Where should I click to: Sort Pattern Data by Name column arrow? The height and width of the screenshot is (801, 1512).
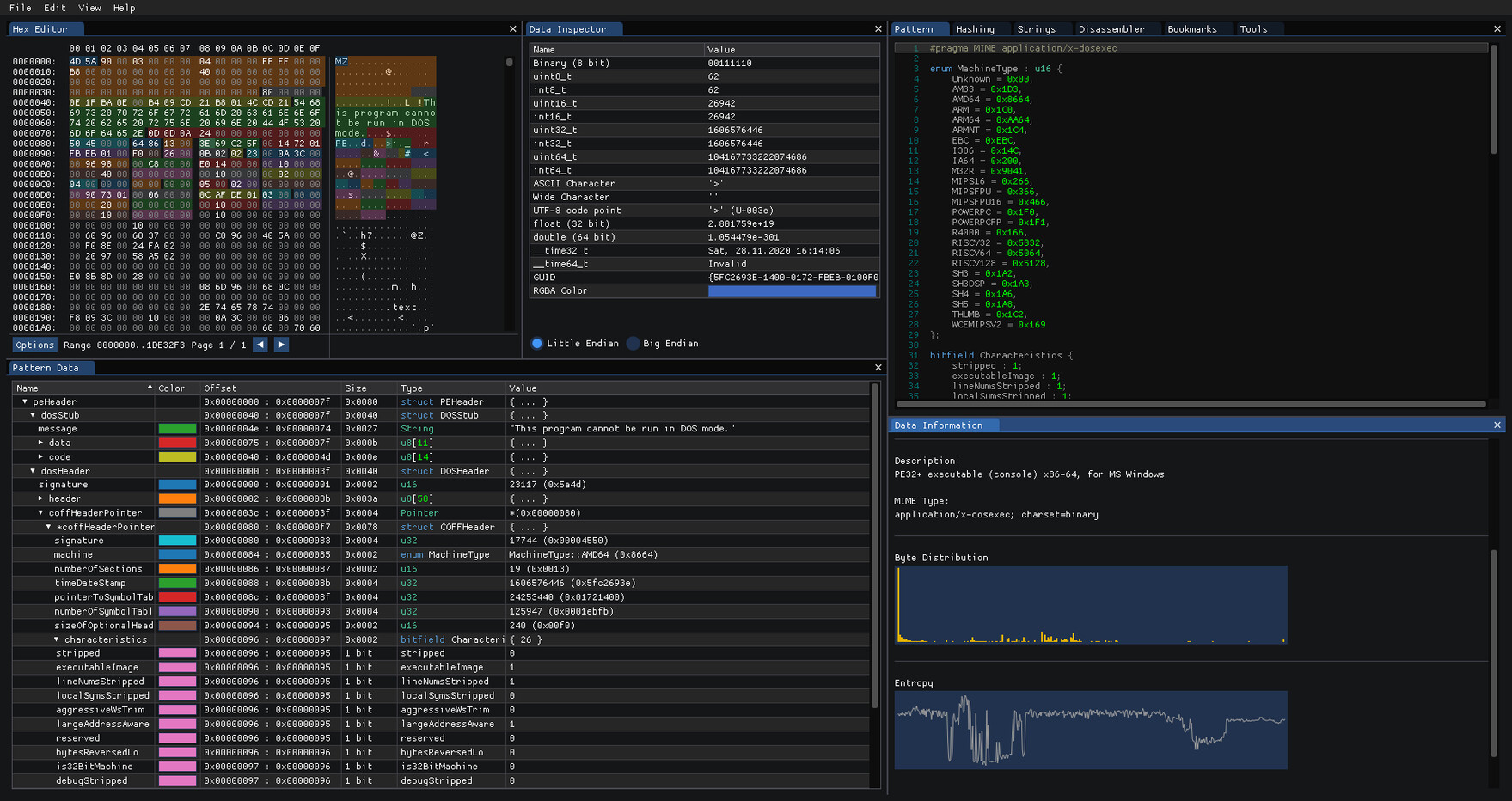pos(150,388)
